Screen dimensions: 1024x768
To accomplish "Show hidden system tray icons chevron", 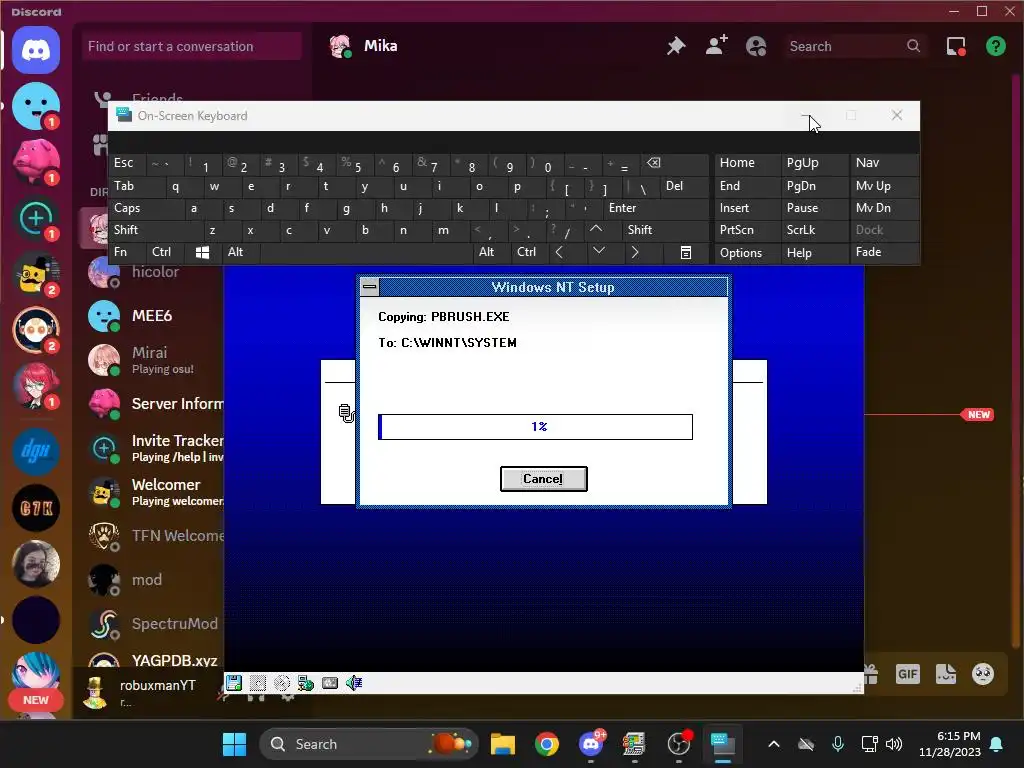I will coord(774,744).
